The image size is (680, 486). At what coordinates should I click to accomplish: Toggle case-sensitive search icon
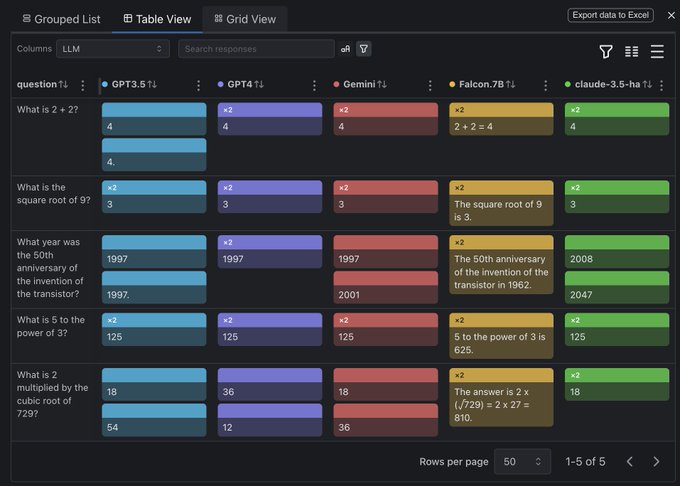pos(345,49)
